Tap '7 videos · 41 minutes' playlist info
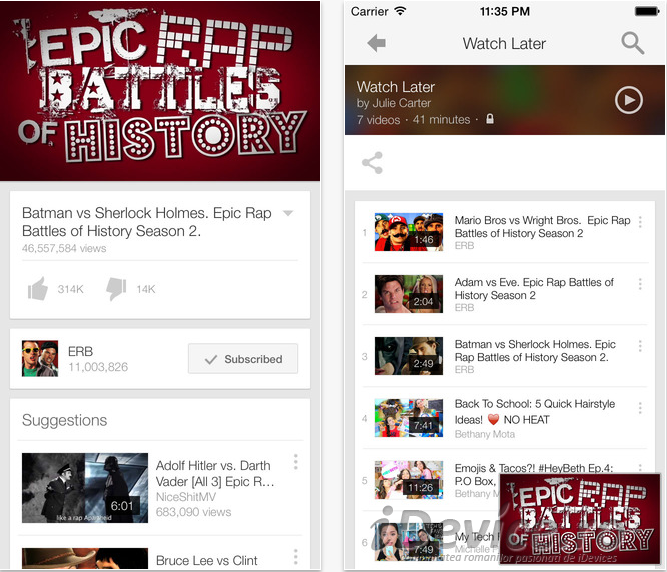Image resolution: width=667 pixels, height=572 pixels. coord(413,120)
